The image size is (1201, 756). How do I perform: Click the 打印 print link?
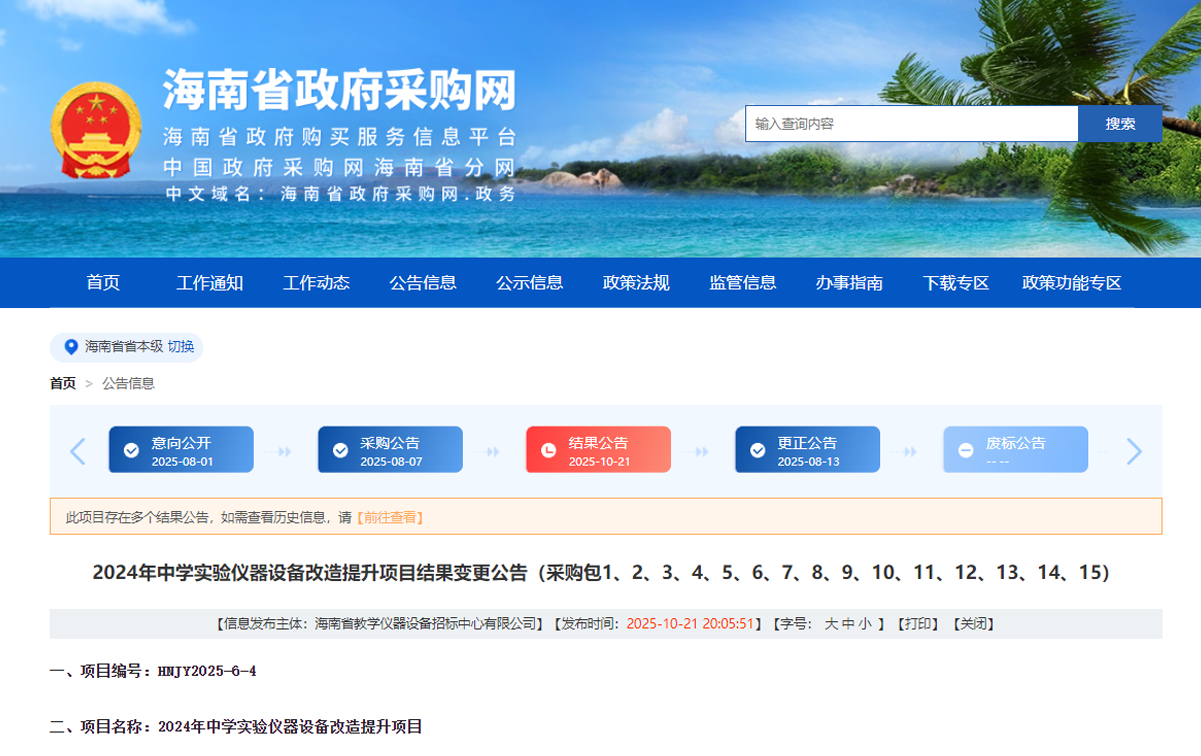919,624
